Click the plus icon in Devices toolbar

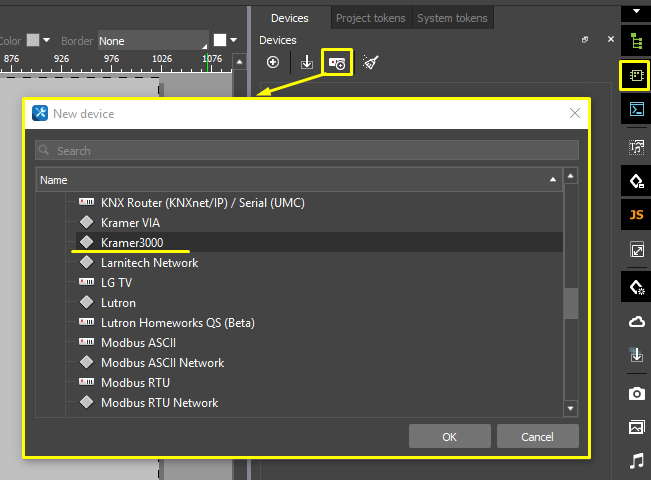273,63
